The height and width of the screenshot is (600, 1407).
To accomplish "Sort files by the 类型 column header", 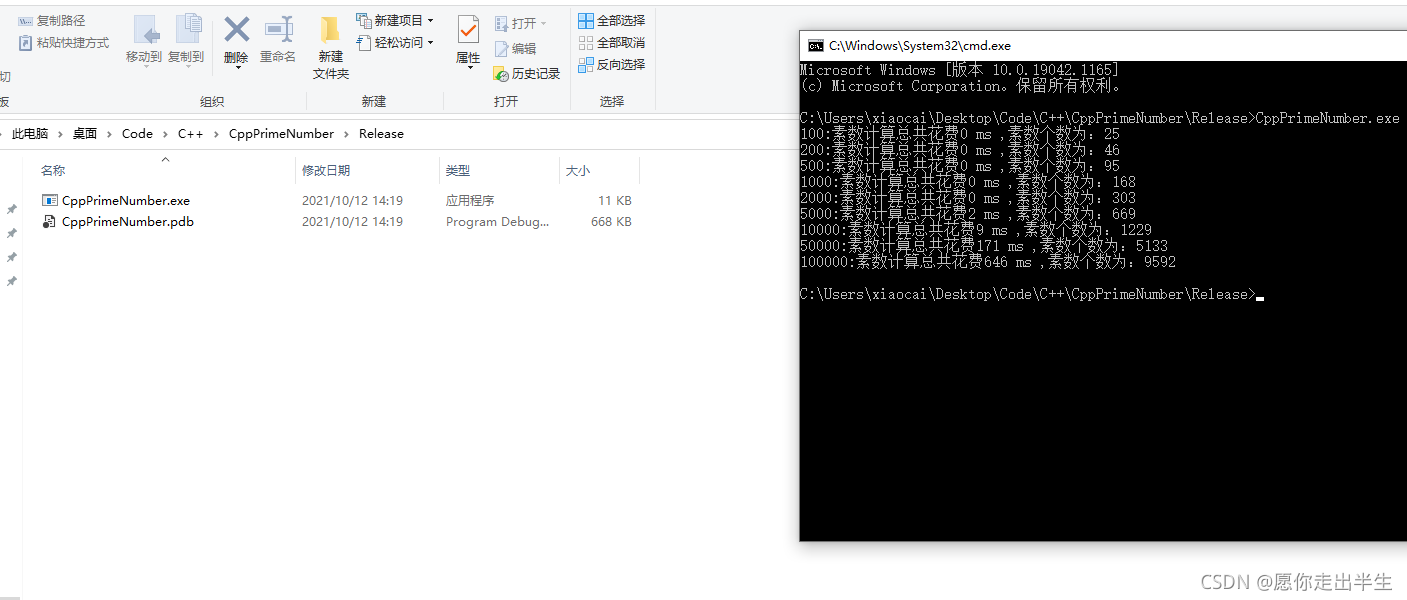I will click(x=499, y=171).
